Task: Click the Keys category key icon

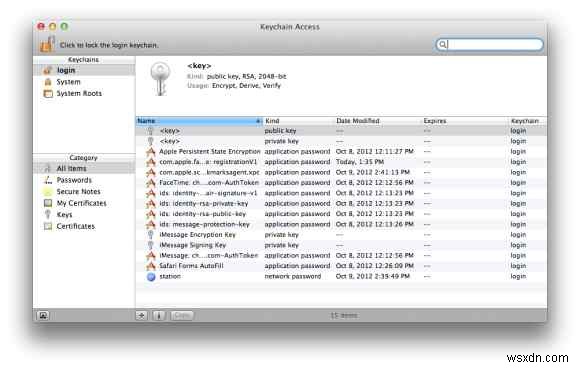Action: tap(48, 215)
